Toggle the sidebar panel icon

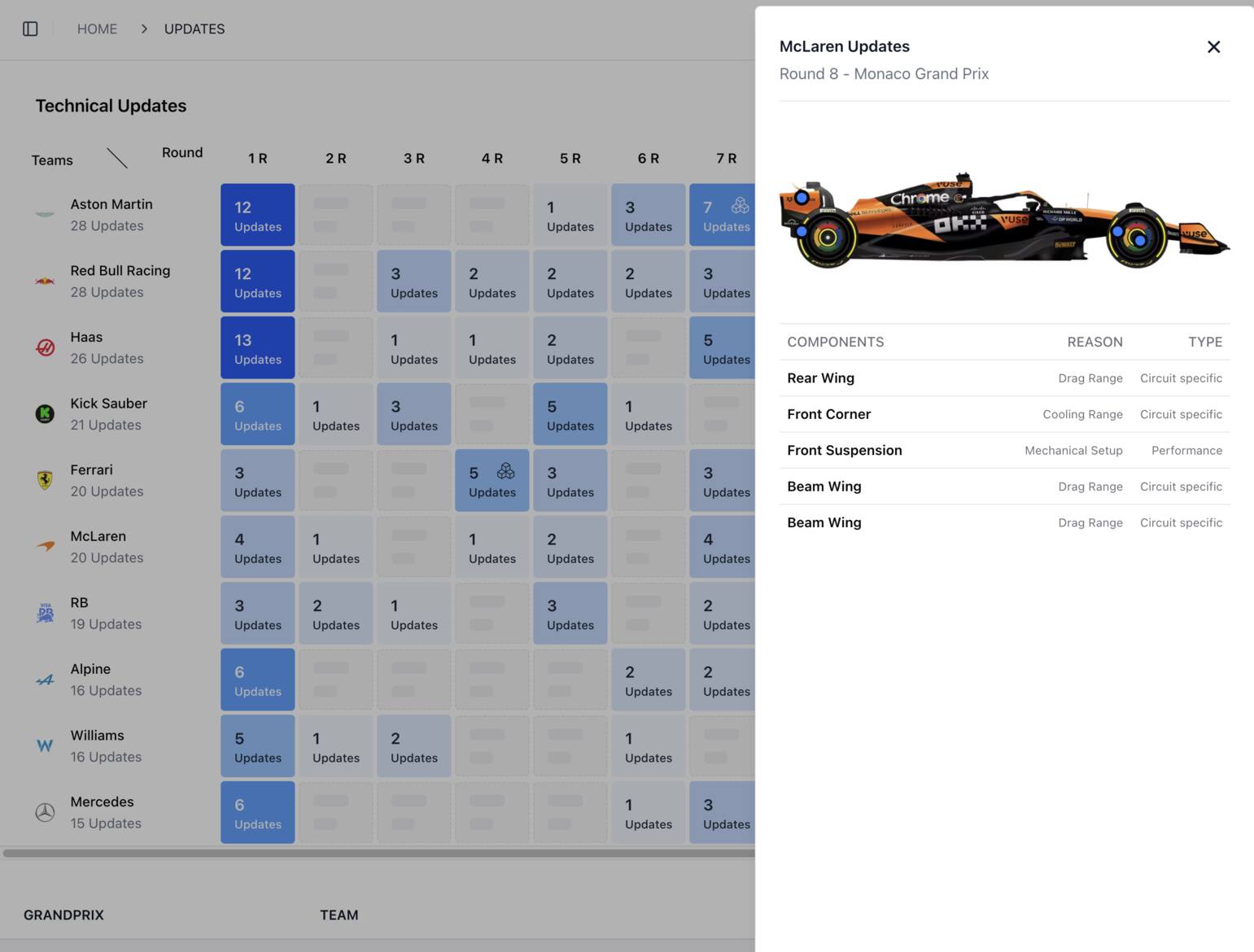click(30, 28)
